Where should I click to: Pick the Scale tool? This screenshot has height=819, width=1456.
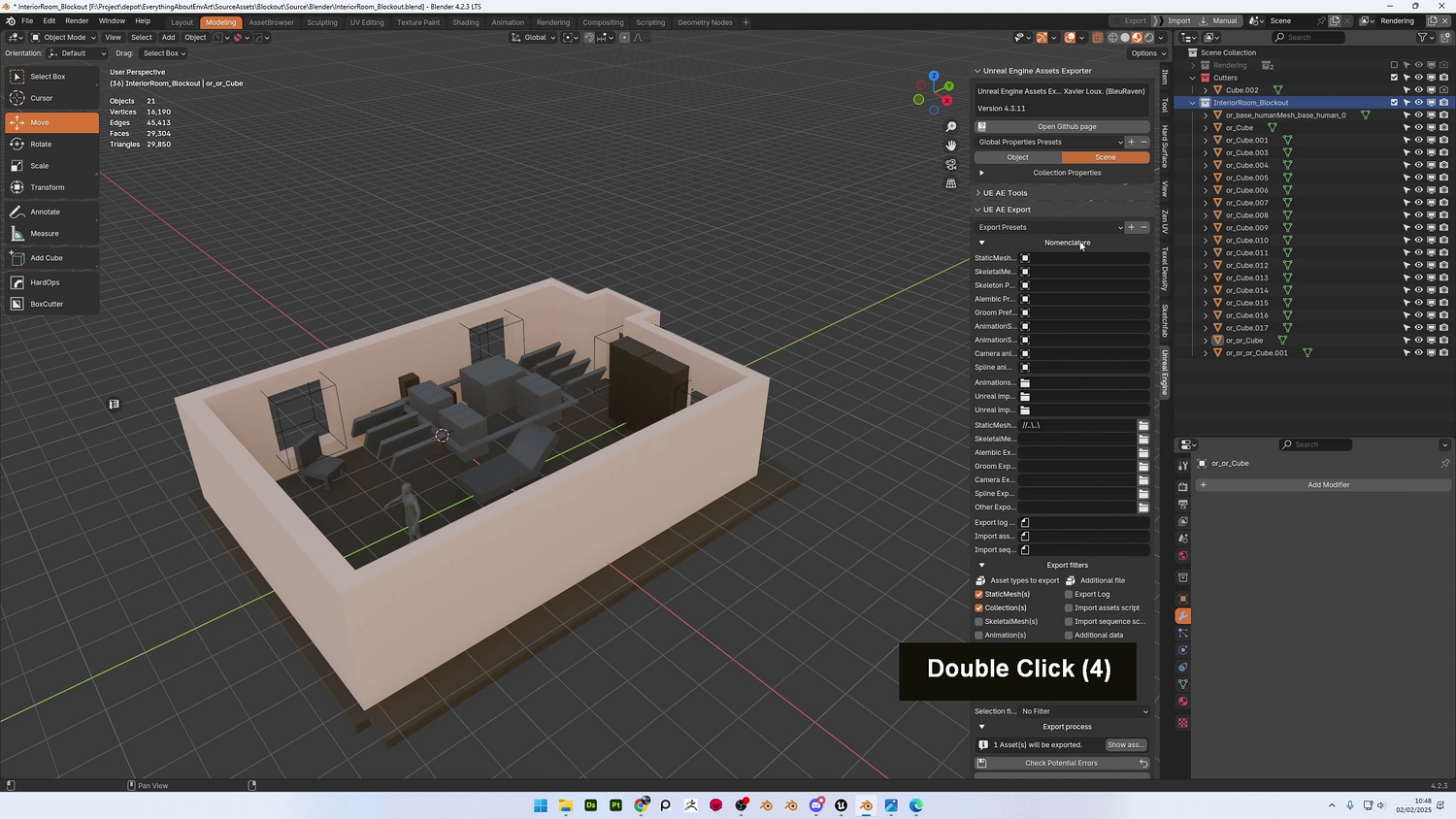click(51, 166)
